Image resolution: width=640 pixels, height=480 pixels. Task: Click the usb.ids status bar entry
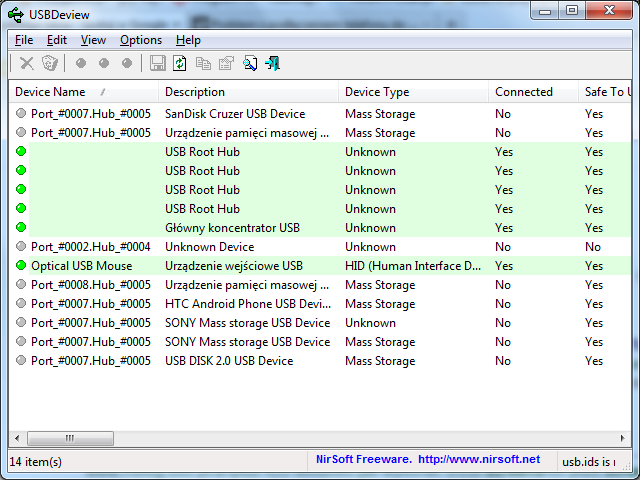point(589,462)
